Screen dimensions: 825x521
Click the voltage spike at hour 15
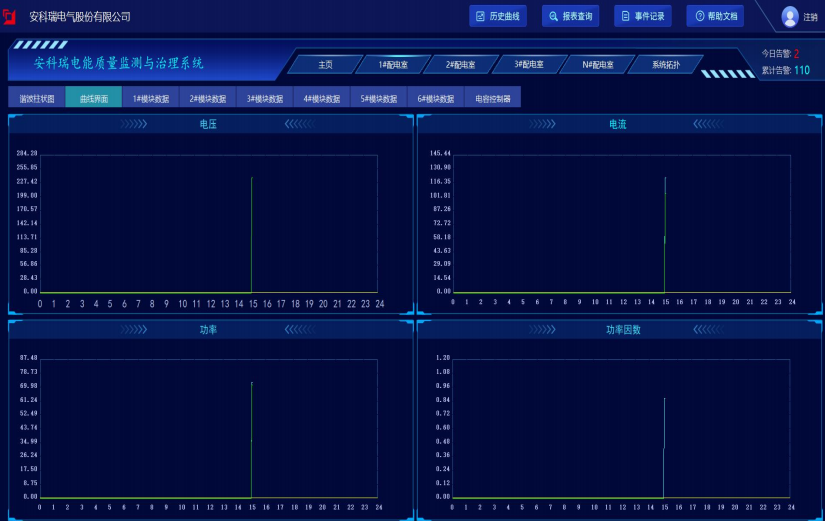click(x=251, y=234)
